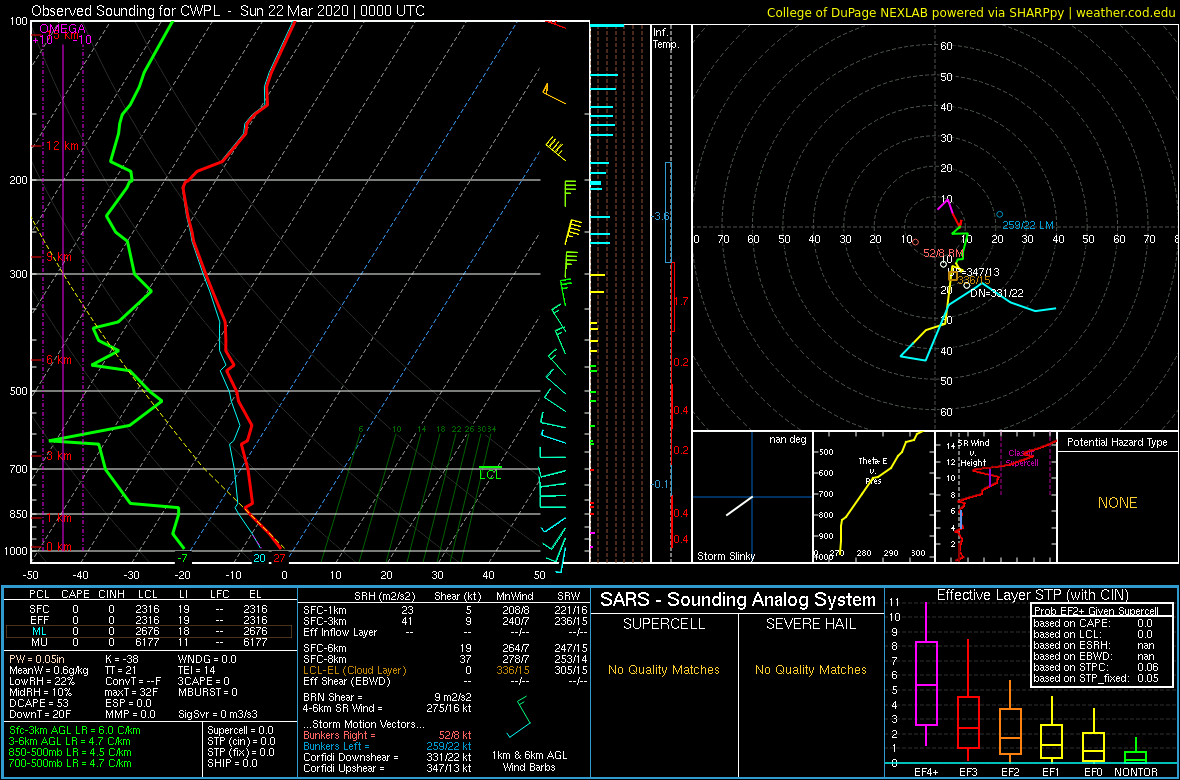
Task: Click the Bunkers Right storm motion entry
Action: [x=386, y=735]
